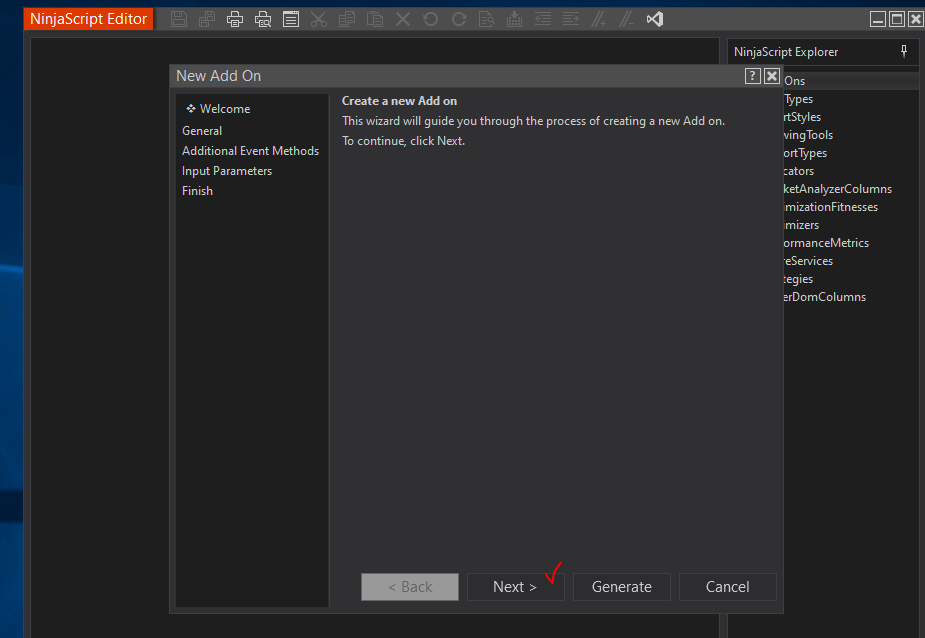Close the NinjaScript Editor window
This screenshot has height=638, width=925.
coord(916,19)
